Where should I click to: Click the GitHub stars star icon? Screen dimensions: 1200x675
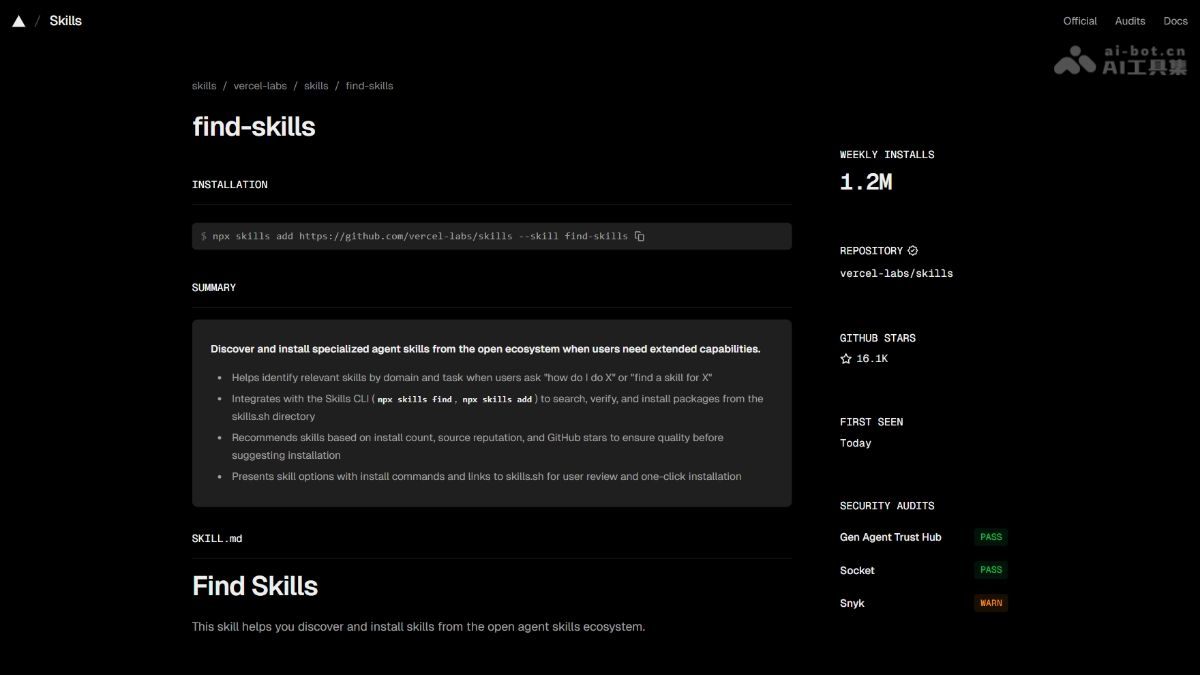pyautogui.click(x=846, y=359)
